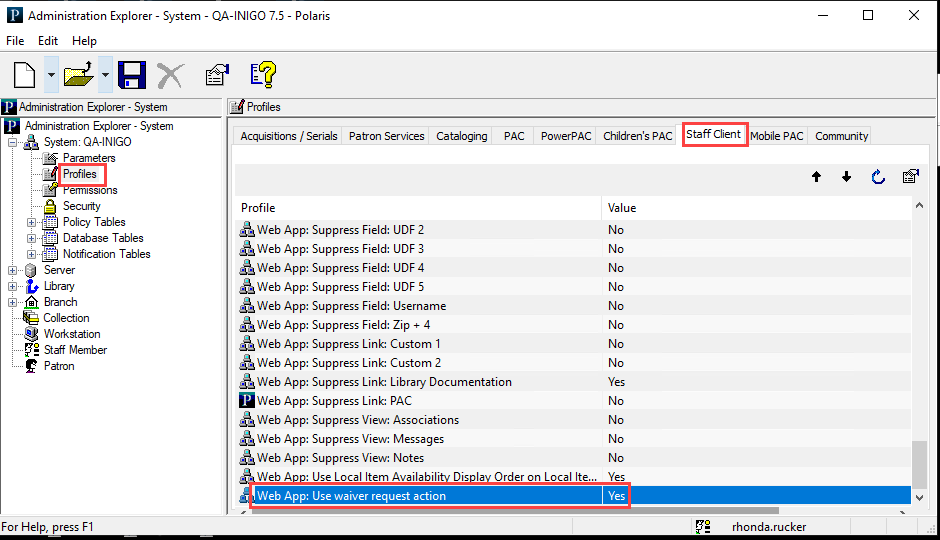Screen dimensions: 940x540
Task: Select Security in the tree
Action: (x=82, y=206)
